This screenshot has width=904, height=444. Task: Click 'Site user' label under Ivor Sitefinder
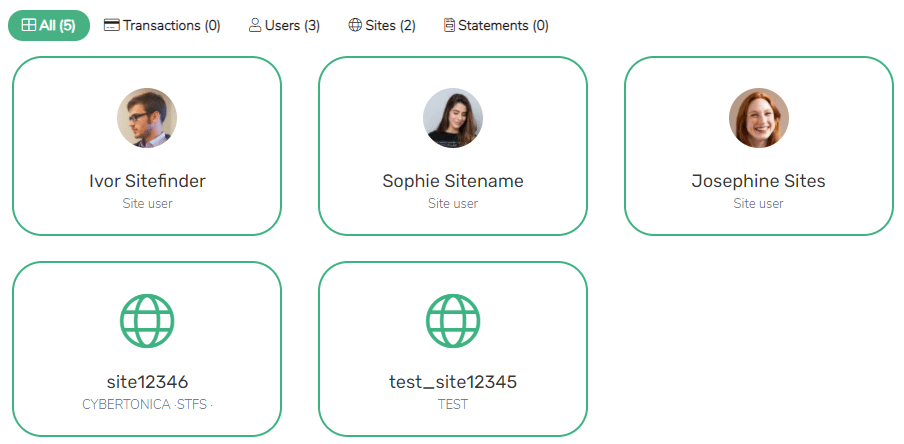click(x=147, y=204)
